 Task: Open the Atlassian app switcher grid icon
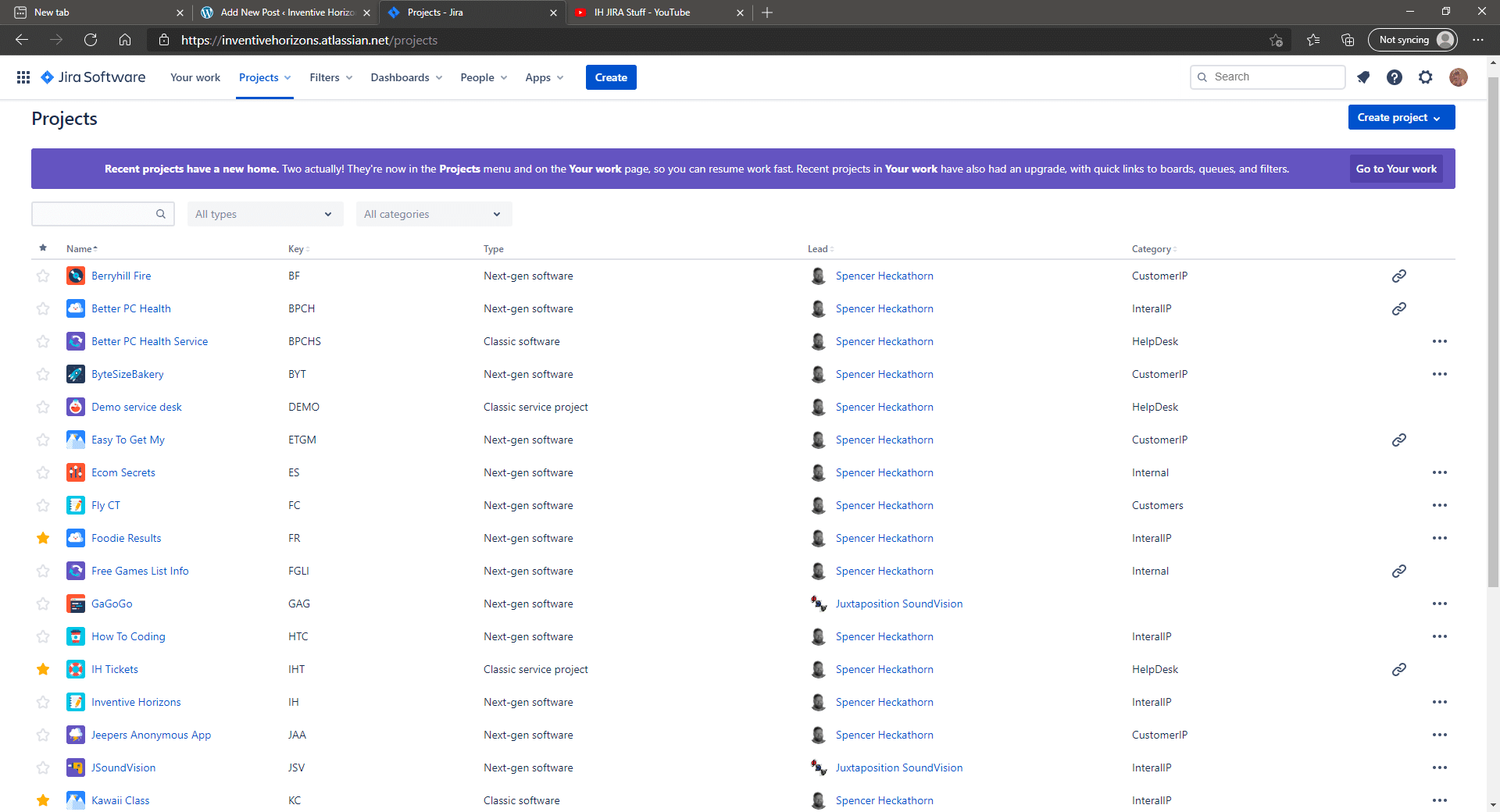point(23,77)
